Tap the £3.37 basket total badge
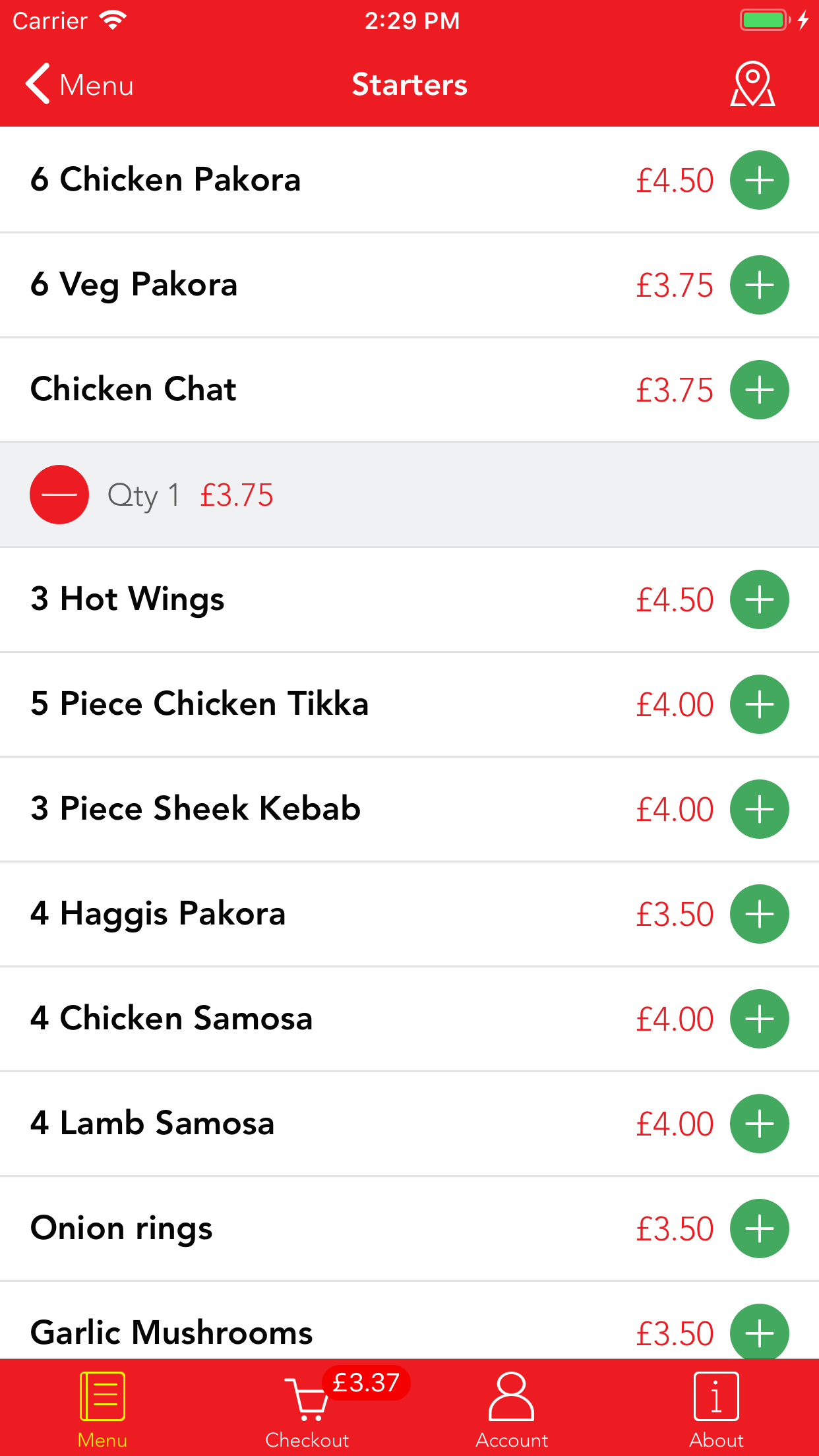Image resolution: width=819 pixels, height=1456 pixels. pos(366,1382)
